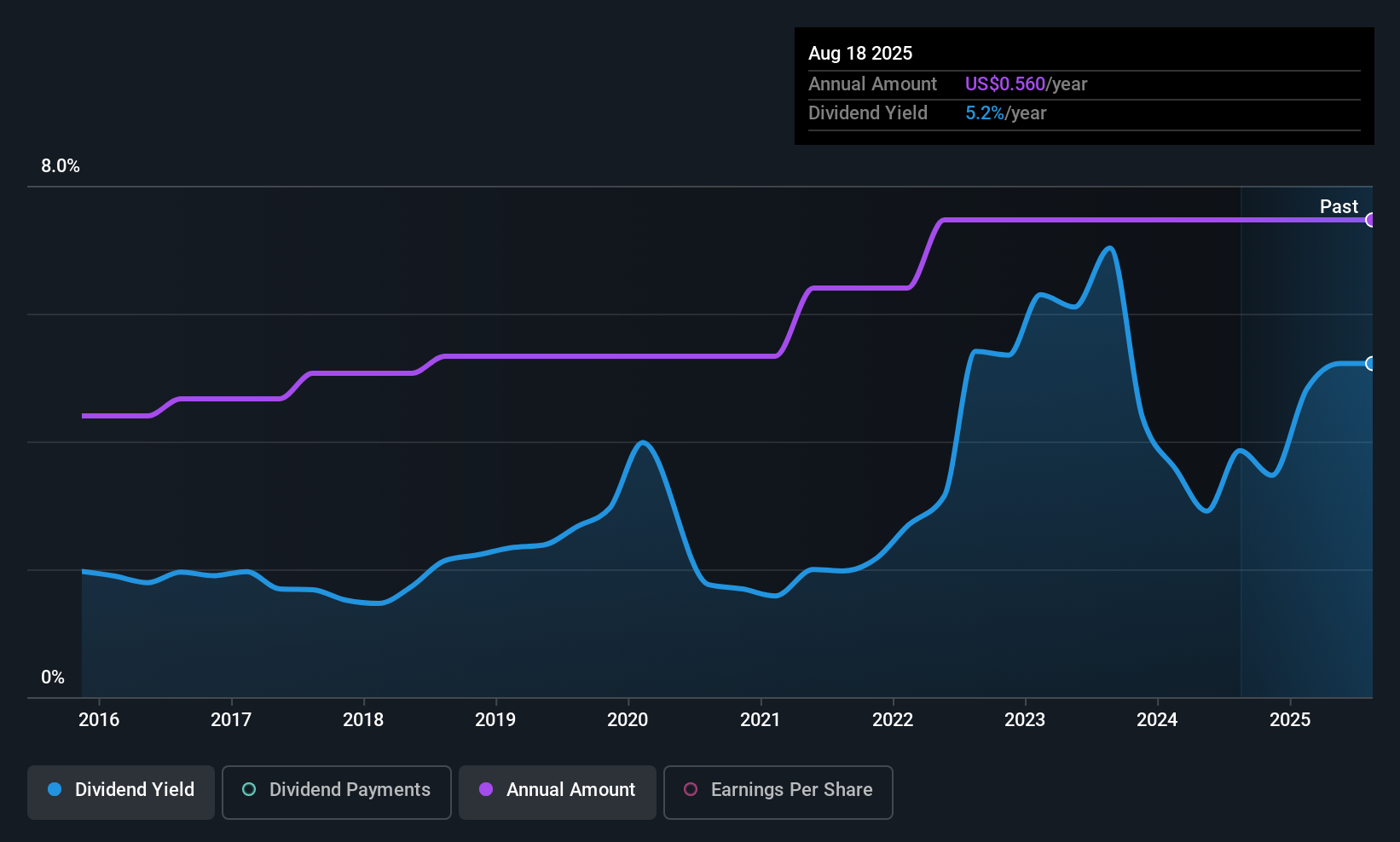Click the purple endpoint marker of Annual Amount line
Image resolution: width=1400 pixels, height=842 pixels.
click(1370, 220)
